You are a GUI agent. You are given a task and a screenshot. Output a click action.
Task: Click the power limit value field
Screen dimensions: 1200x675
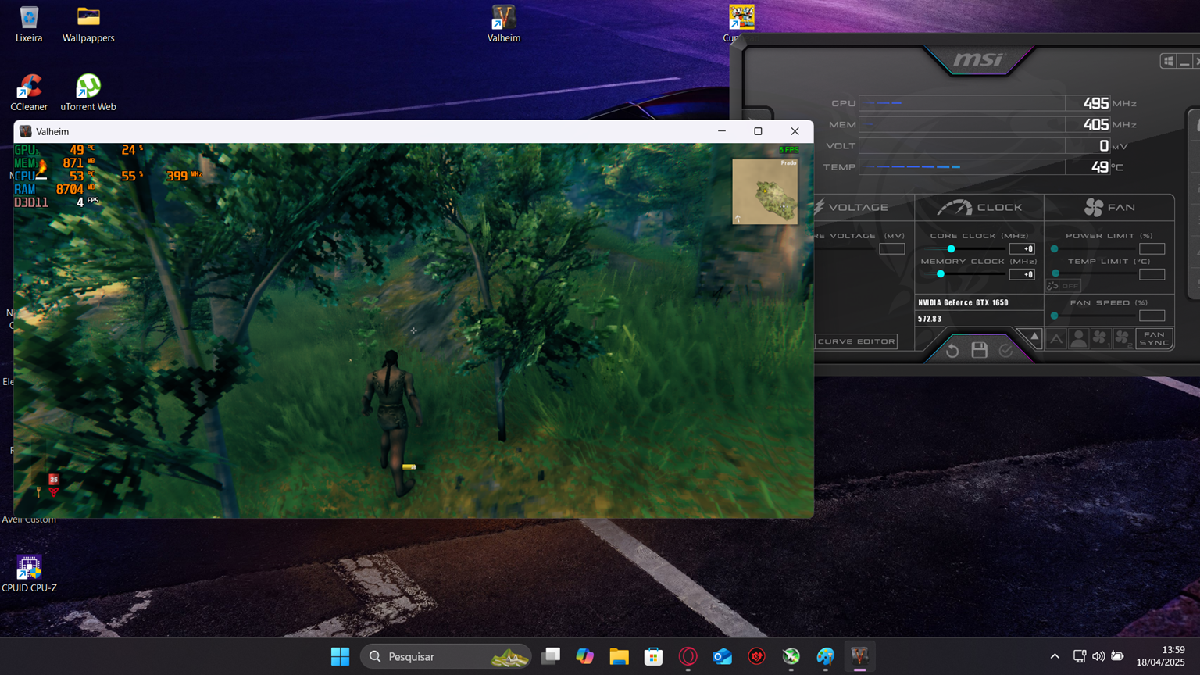[x=1152, y=248]
